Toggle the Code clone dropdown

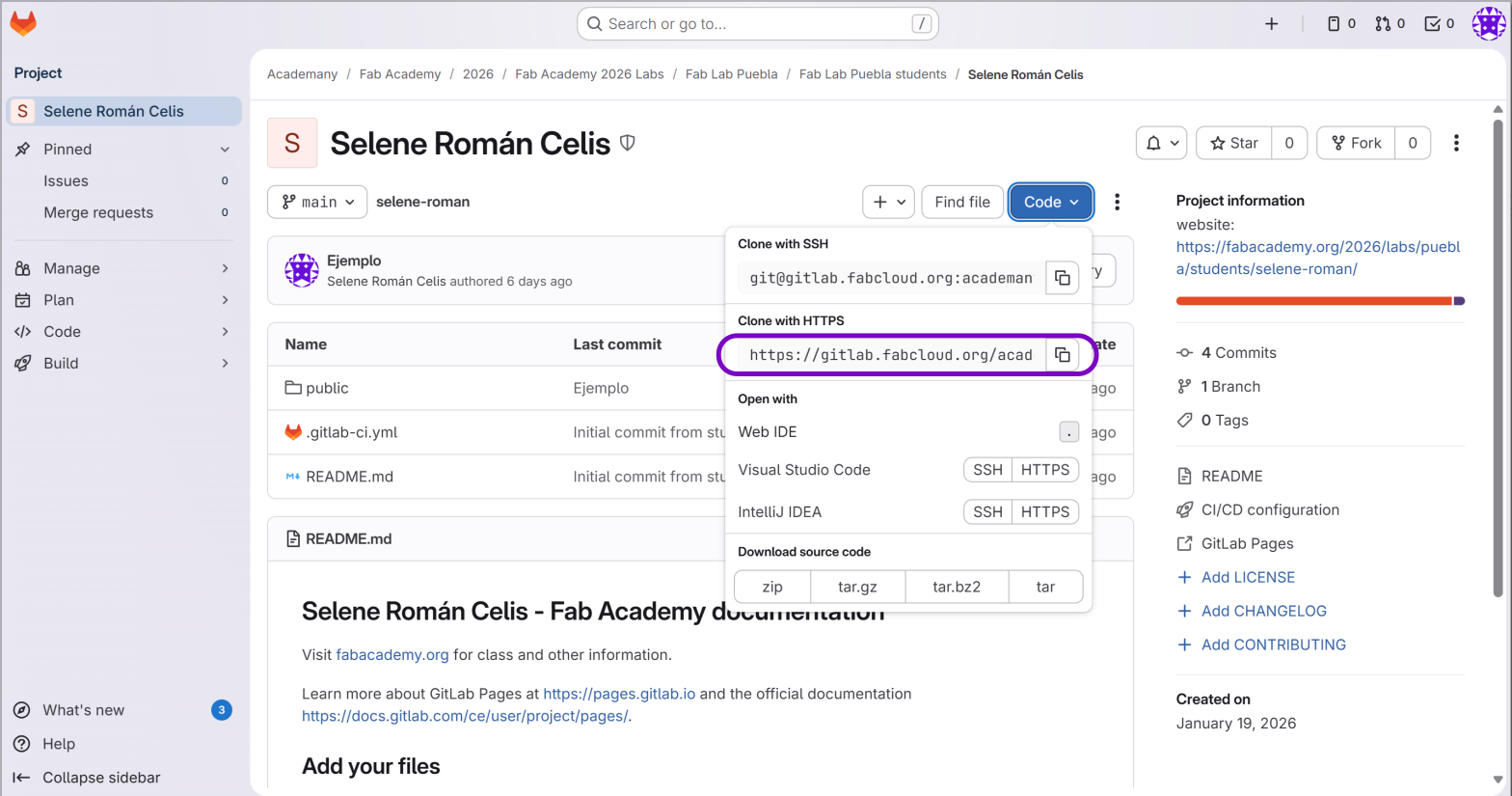click(1050, 202)
